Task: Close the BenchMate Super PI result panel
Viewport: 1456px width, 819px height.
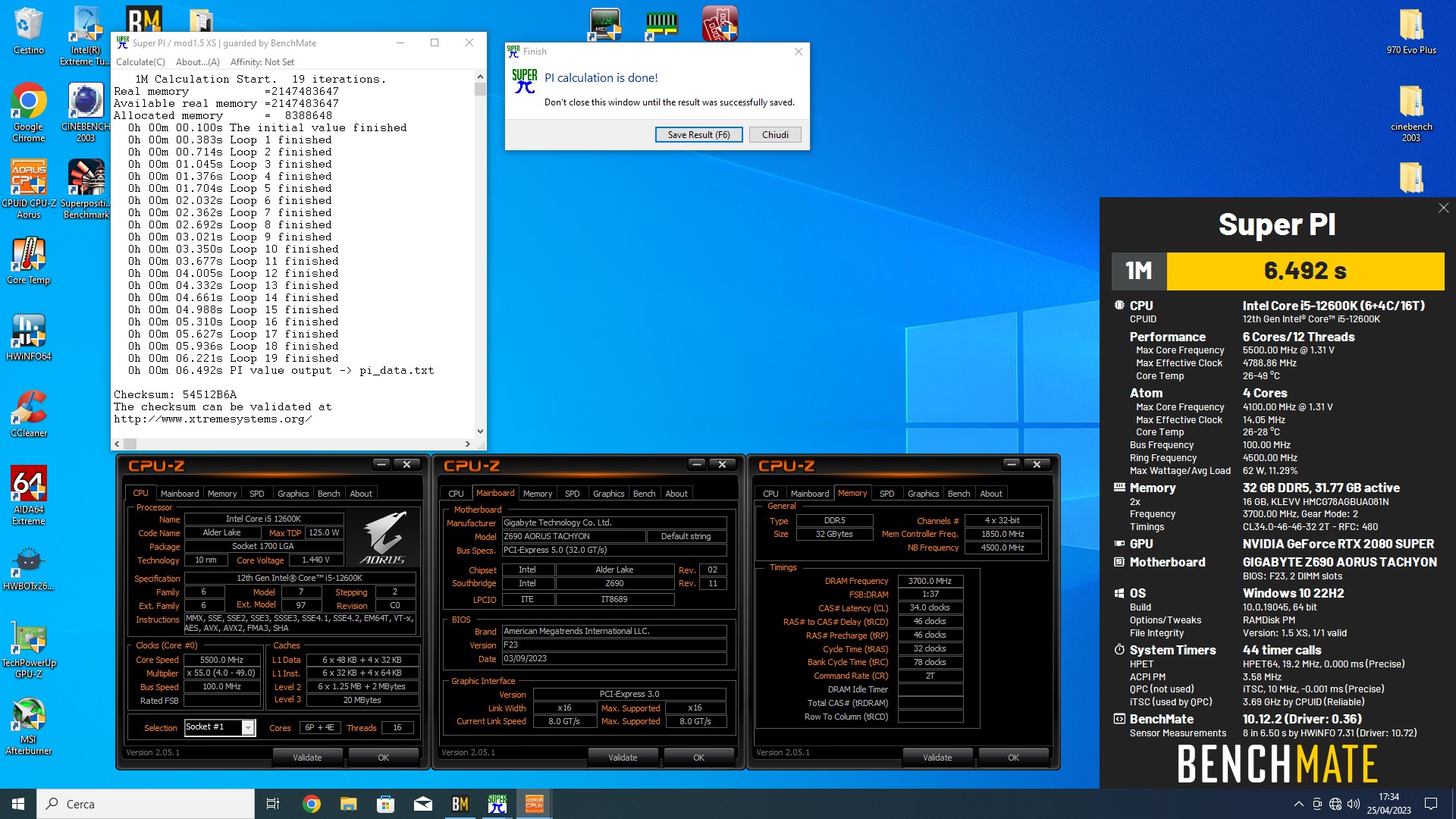Action: 1443,208
